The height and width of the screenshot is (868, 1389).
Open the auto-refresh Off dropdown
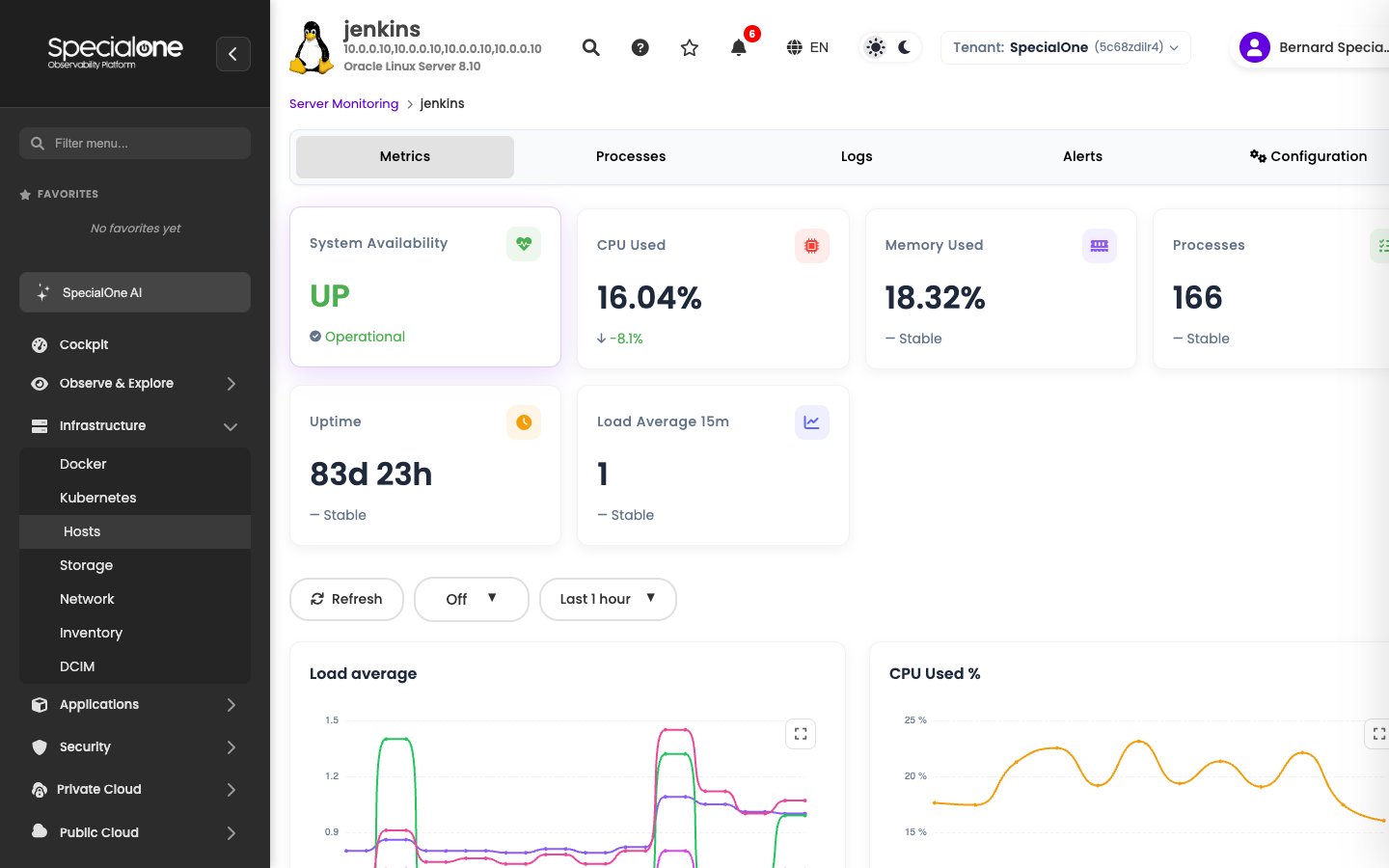(472, 599)
